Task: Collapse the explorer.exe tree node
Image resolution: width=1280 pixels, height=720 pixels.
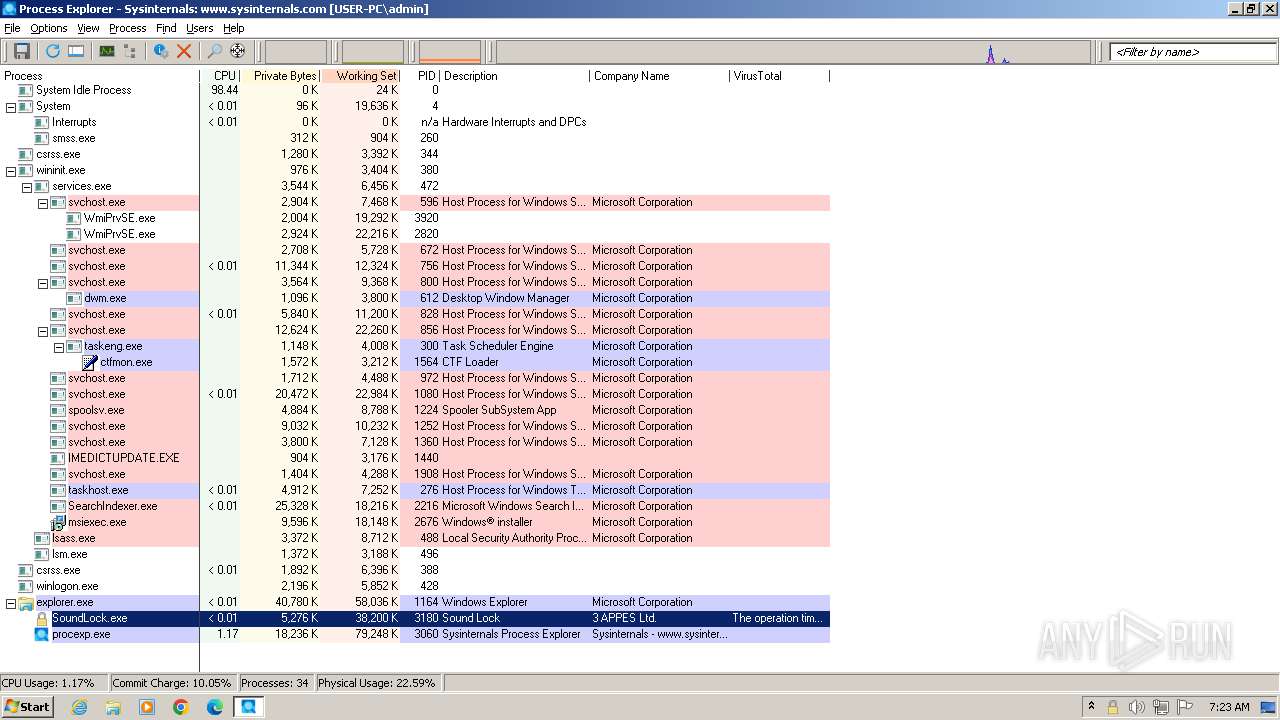Action: 11,602
